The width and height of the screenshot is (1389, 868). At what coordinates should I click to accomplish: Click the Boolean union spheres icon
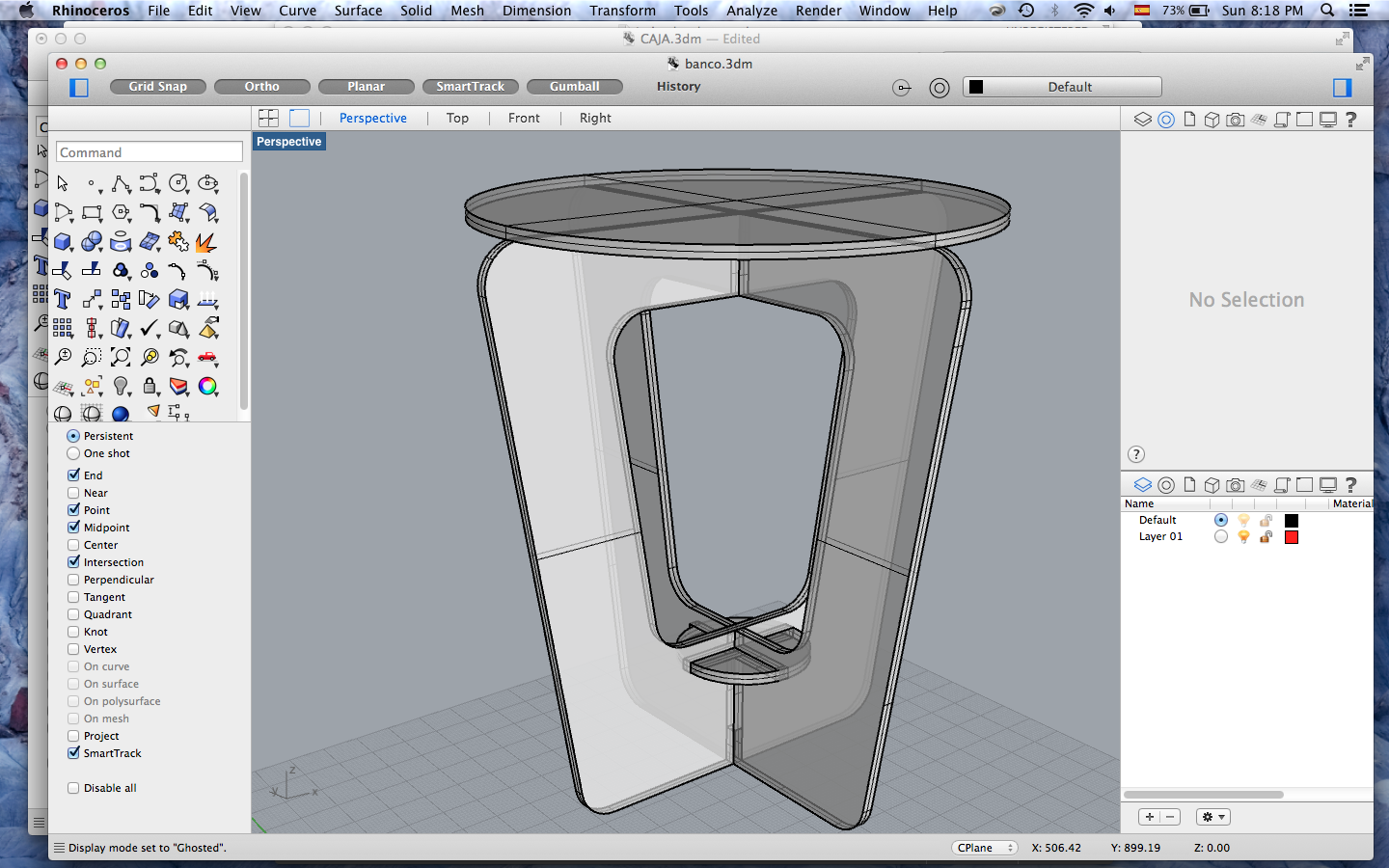click(x=92, y=241)
